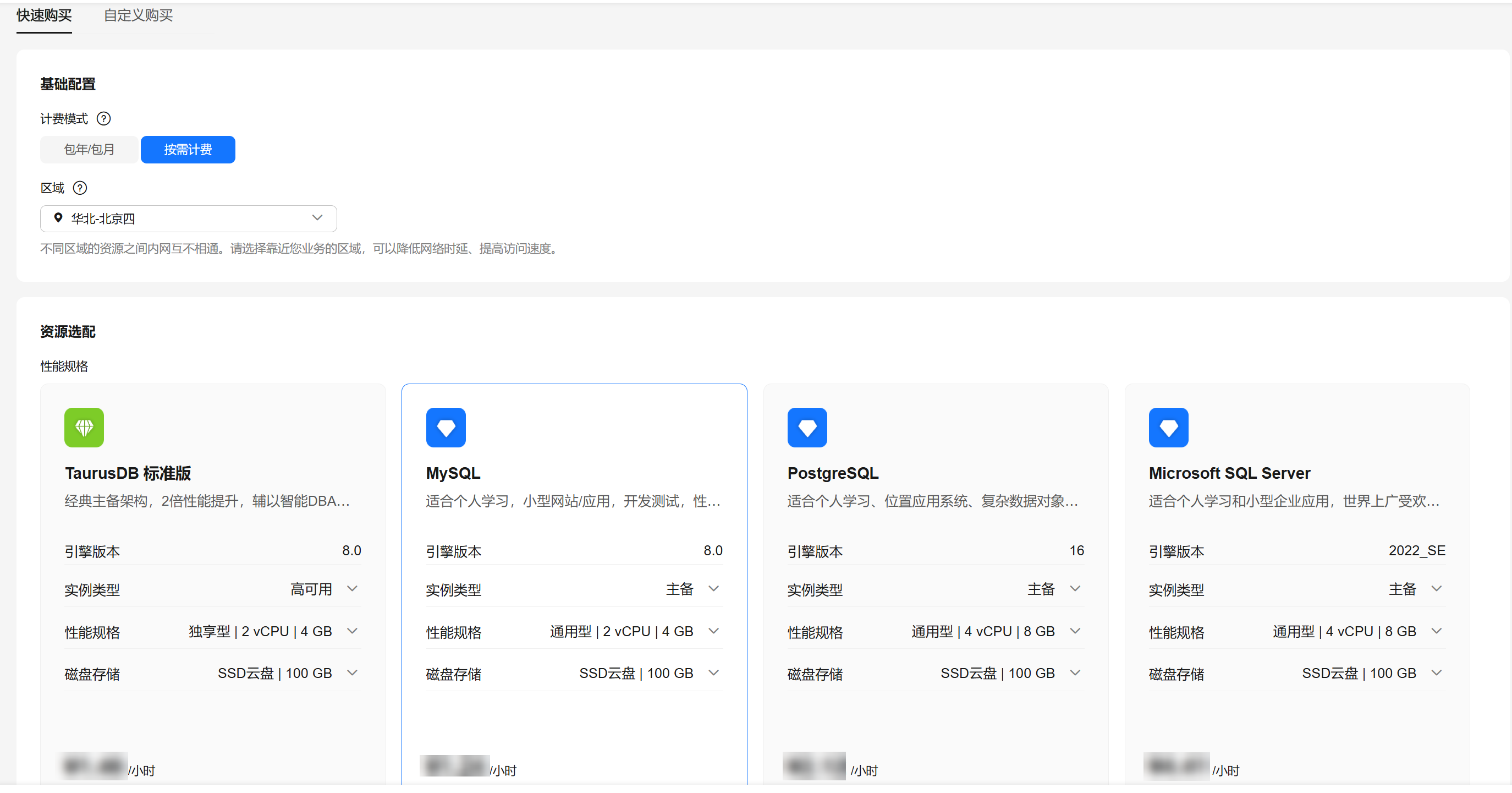Click TaurusDB engine version 8.0 value
Viewport: 1512px width, 793px height.
351,551
